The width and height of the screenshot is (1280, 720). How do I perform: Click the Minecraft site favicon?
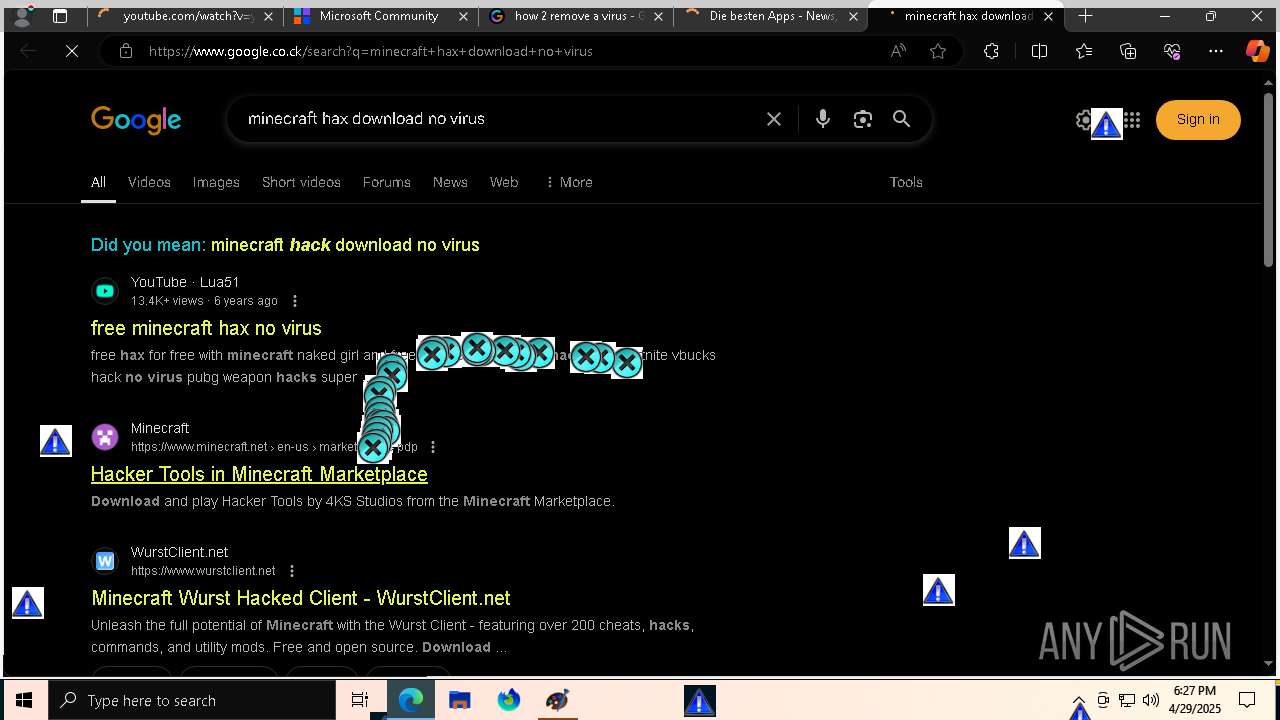(105, 437)
